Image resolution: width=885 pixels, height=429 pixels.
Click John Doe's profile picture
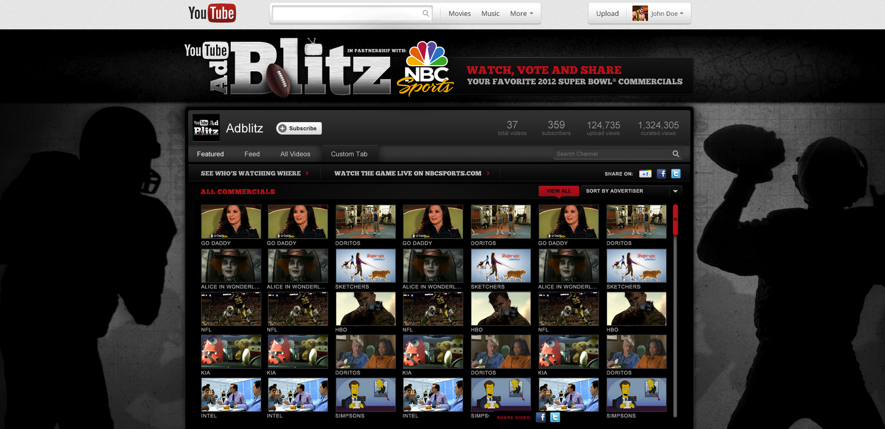[640, 14]
